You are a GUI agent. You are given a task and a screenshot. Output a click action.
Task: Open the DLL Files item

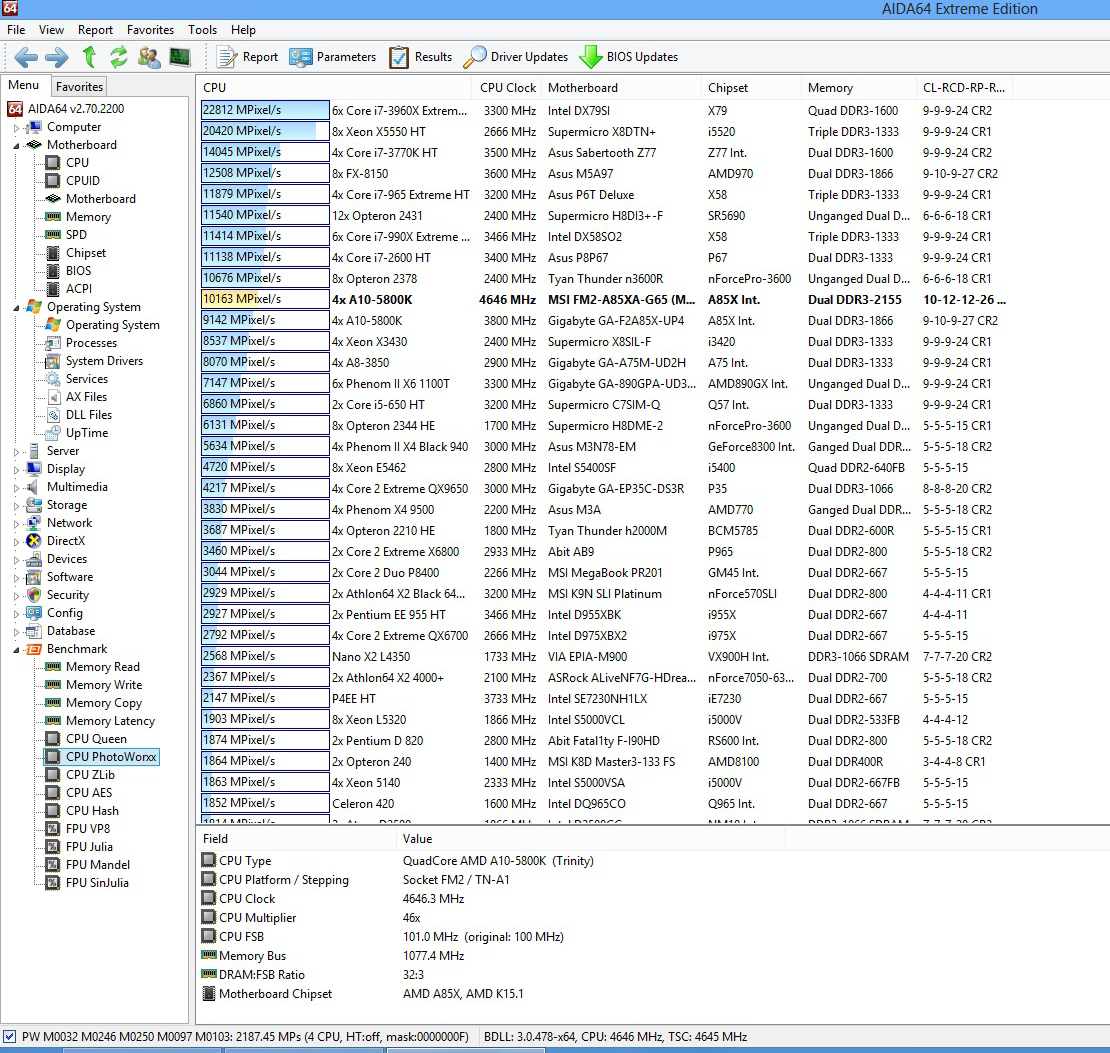pyautogui.click(x=88, y=415)
